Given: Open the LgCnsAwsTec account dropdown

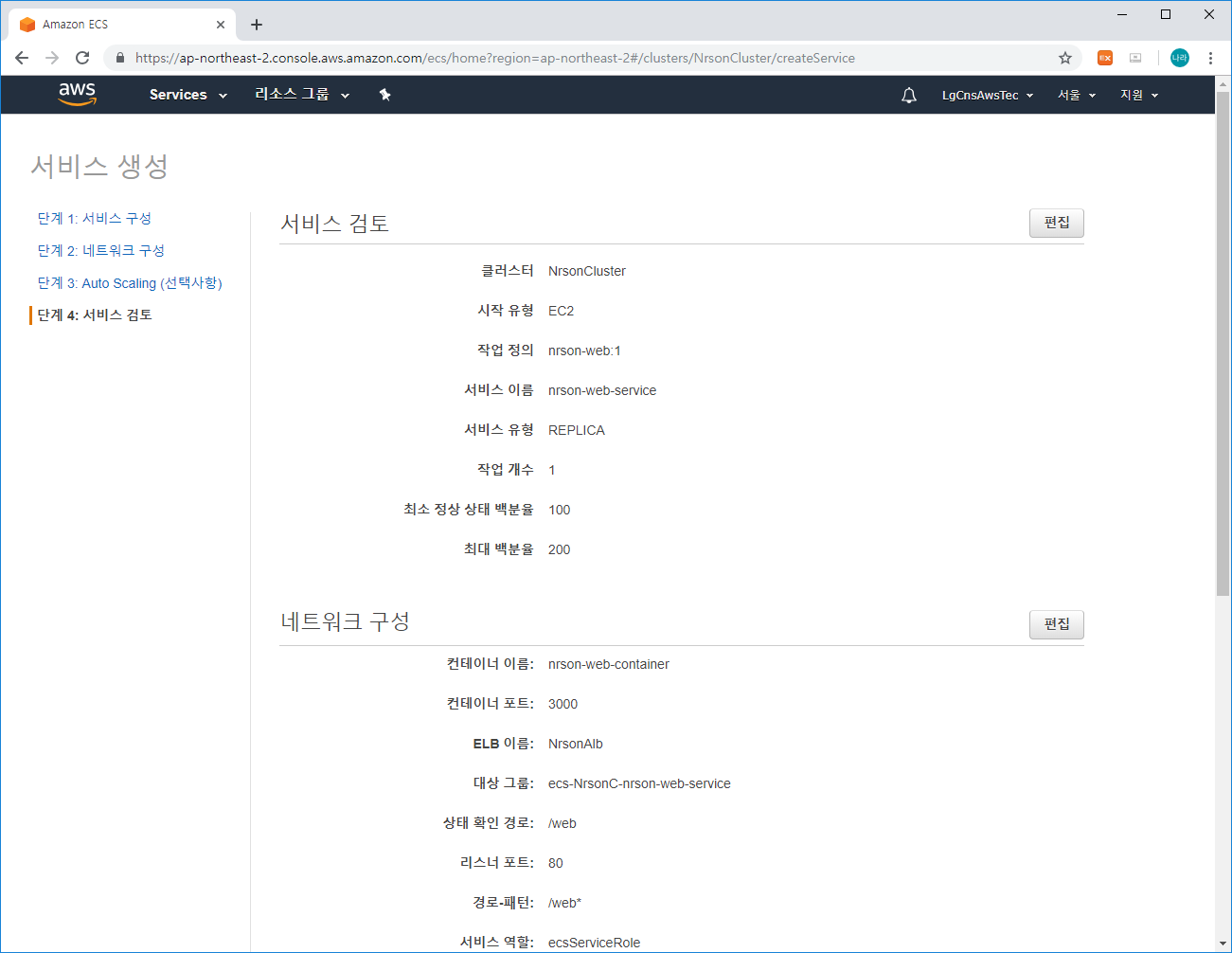Looking at the screenshot, I should [988, 95].
